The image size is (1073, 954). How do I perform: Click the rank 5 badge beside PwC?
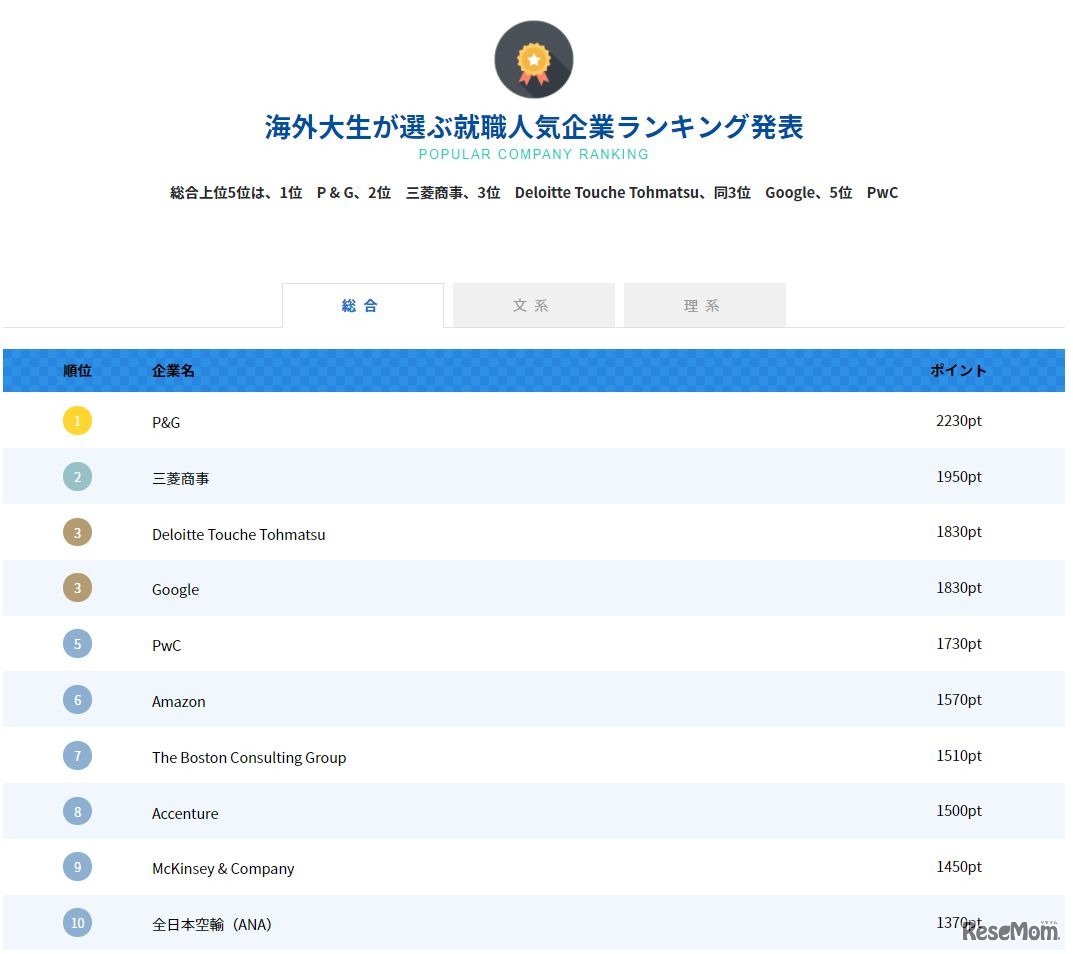coord(77,644)
